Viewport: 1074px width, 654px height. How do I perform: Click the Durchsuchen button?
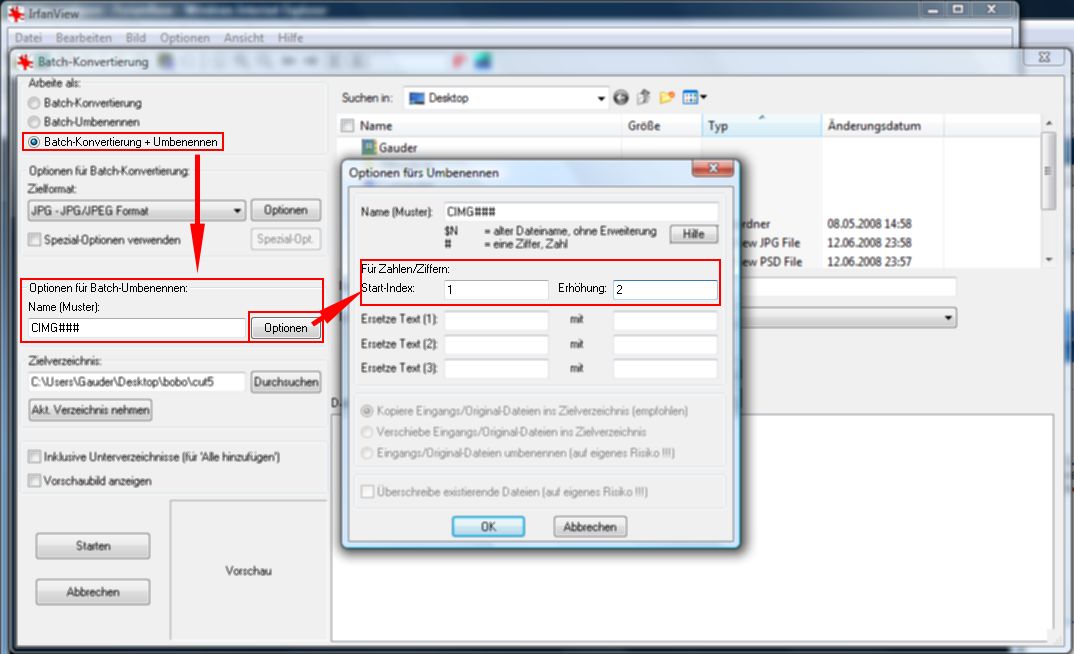(286, 382)
